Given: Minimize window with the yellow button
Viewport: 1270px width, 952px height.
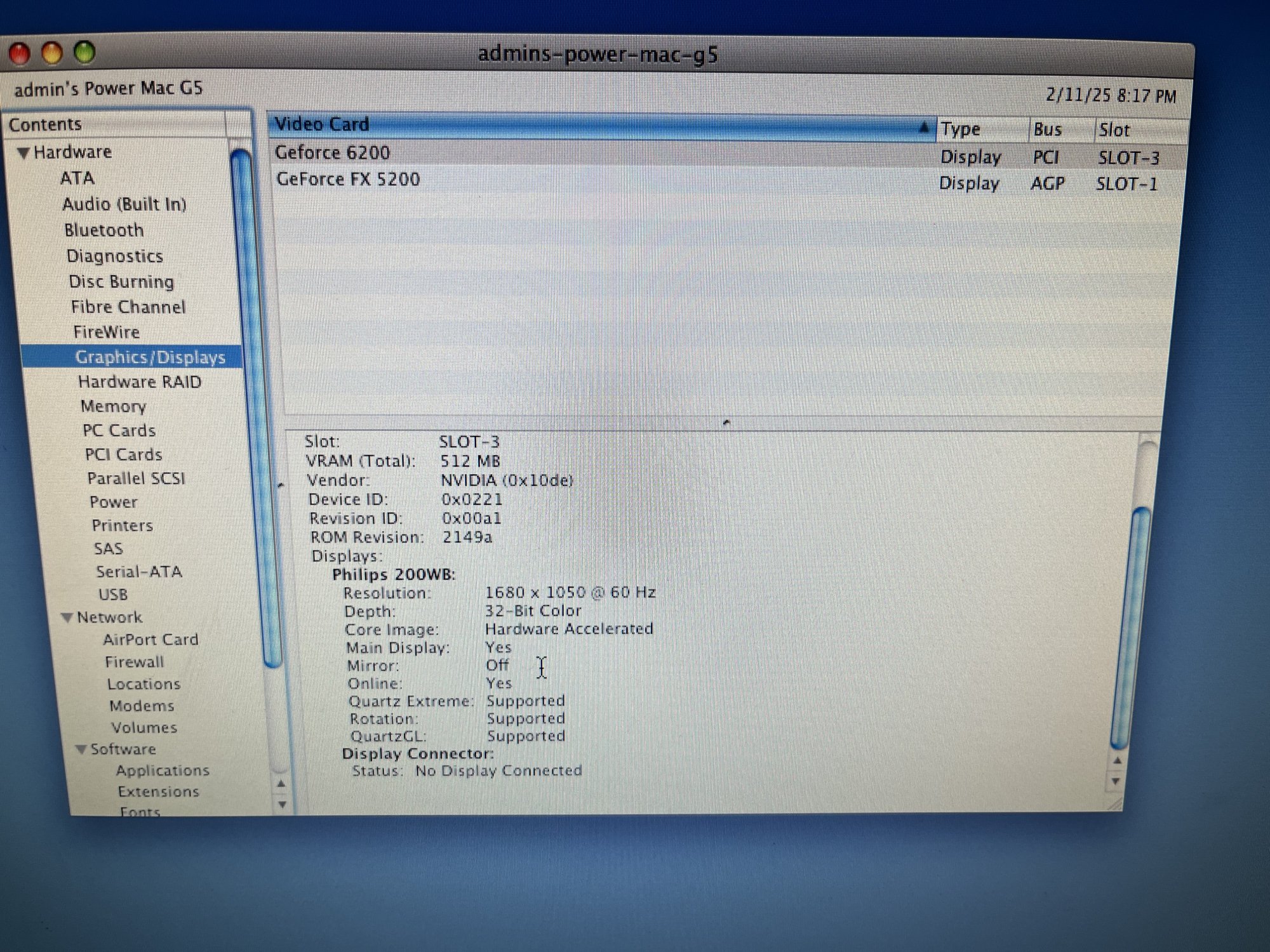Looking at the screenshot, I should pyautogui.click(x=52, y=53).
